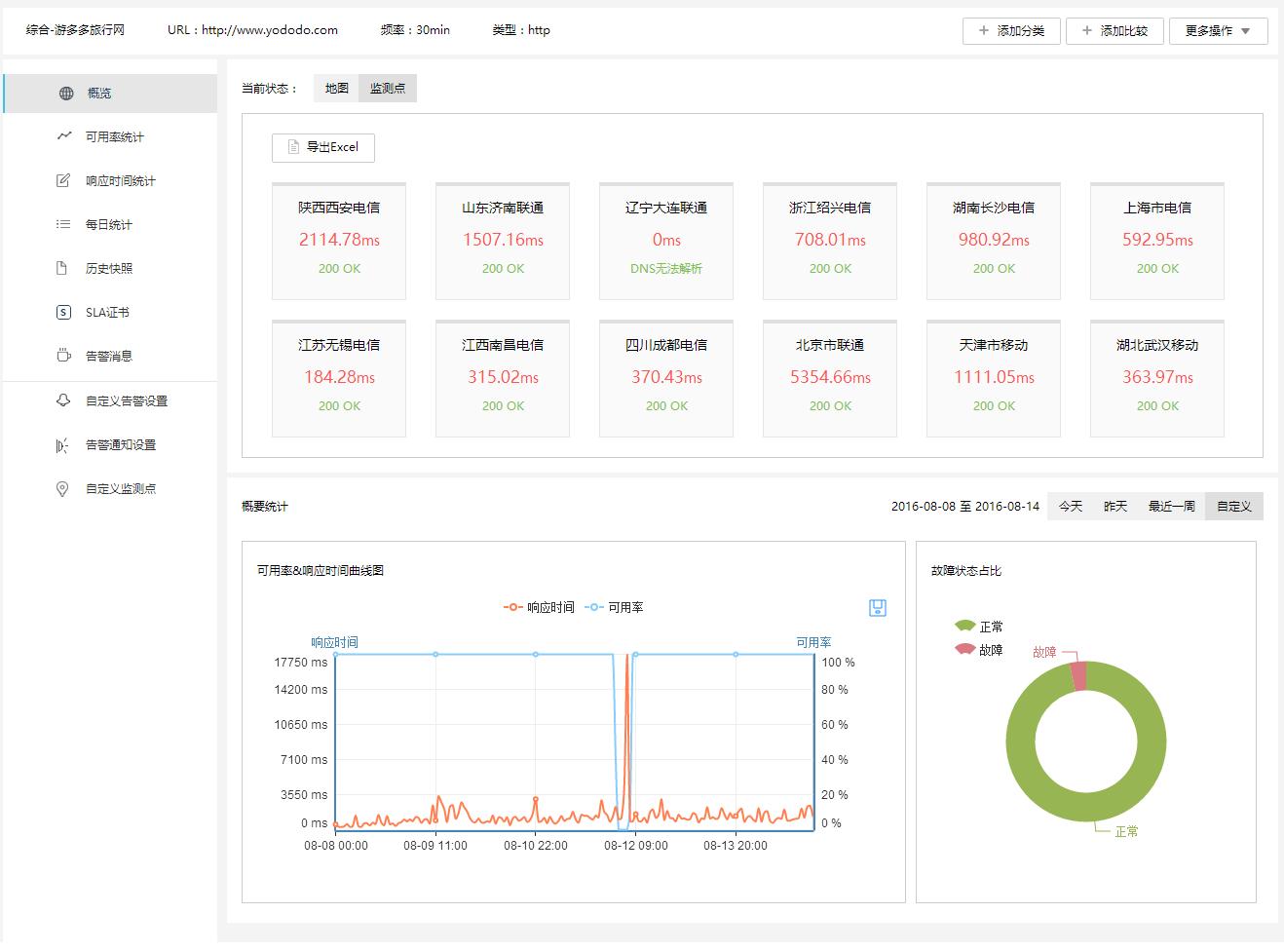
Task: Select the 自定义 date range option
Action: (1233, 506)
